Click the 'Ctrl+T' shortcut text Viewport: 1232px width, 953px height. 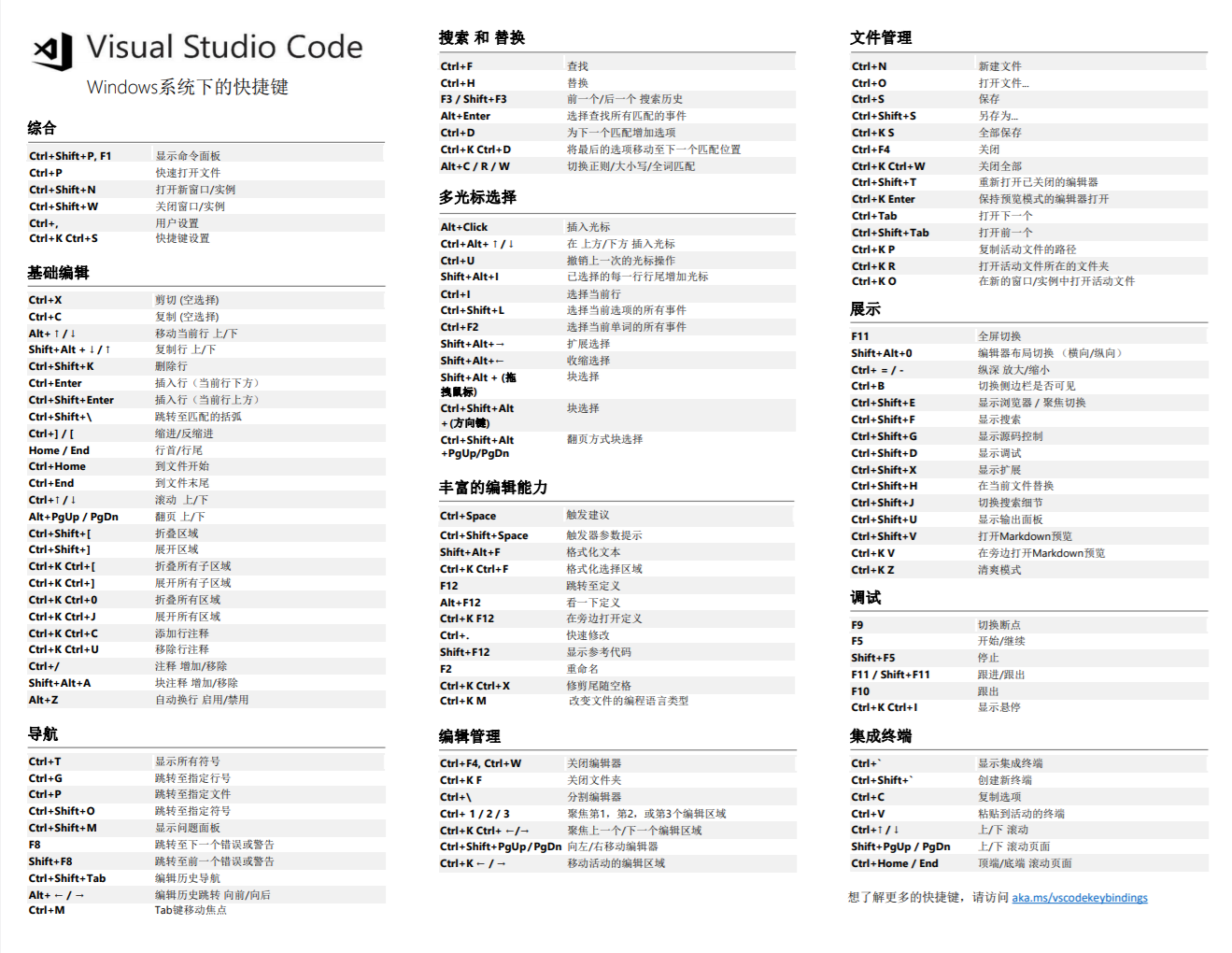pos(45,761)
